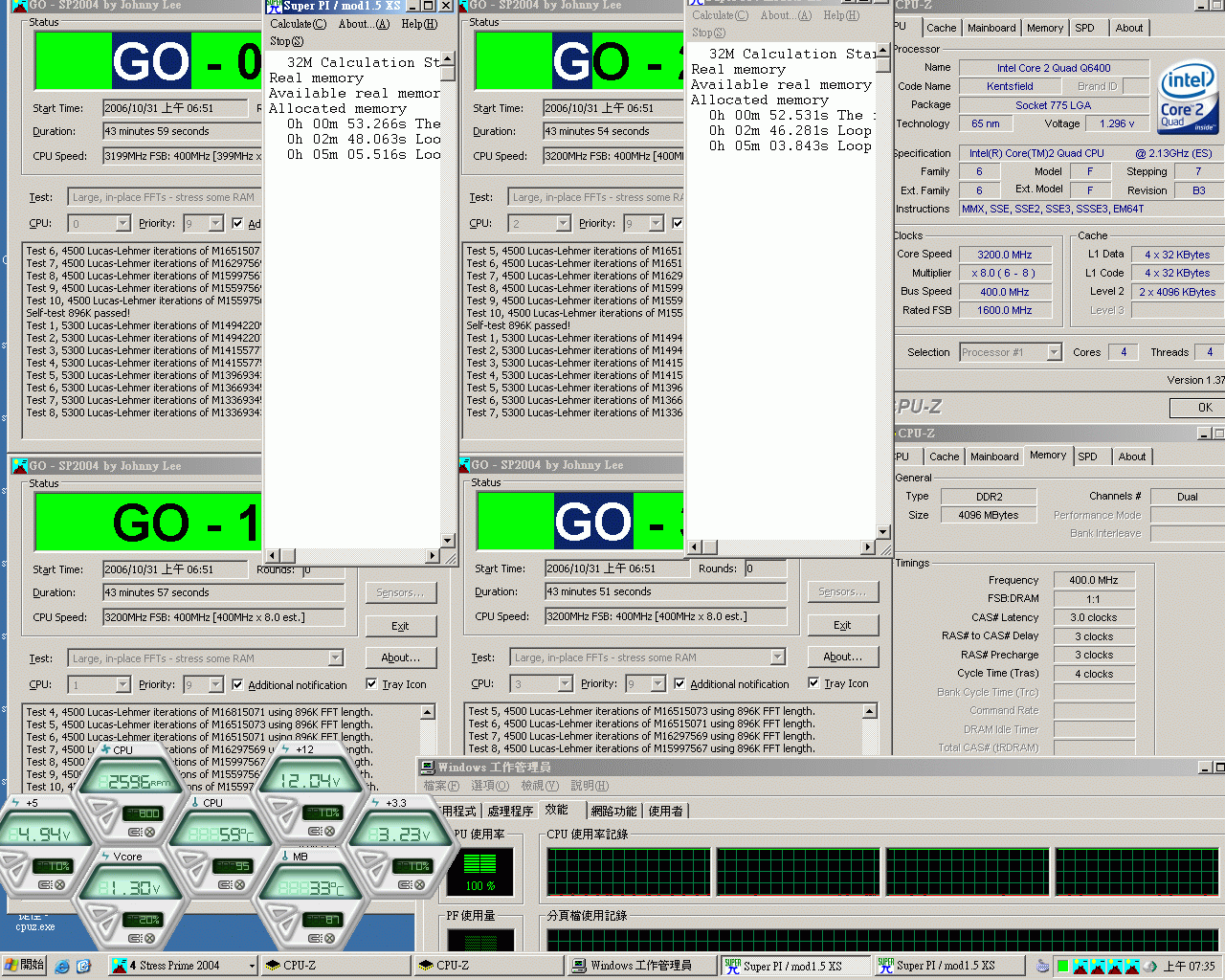This screenshot has height=980, width=1225.
Task: Toggle Additional notification in the CPU 1 SP2004 window
Action: pyautogui.click(x=238, y=684)
